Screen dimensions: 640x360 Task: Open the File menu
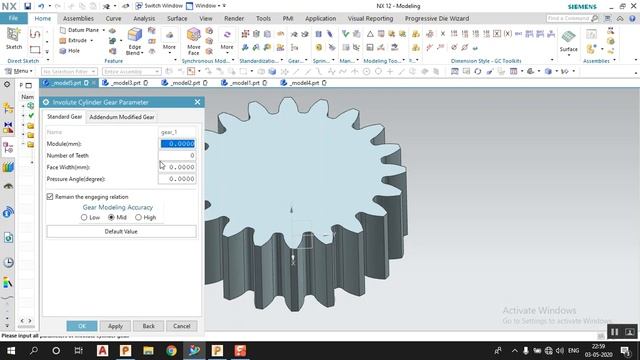coord(13,18)
